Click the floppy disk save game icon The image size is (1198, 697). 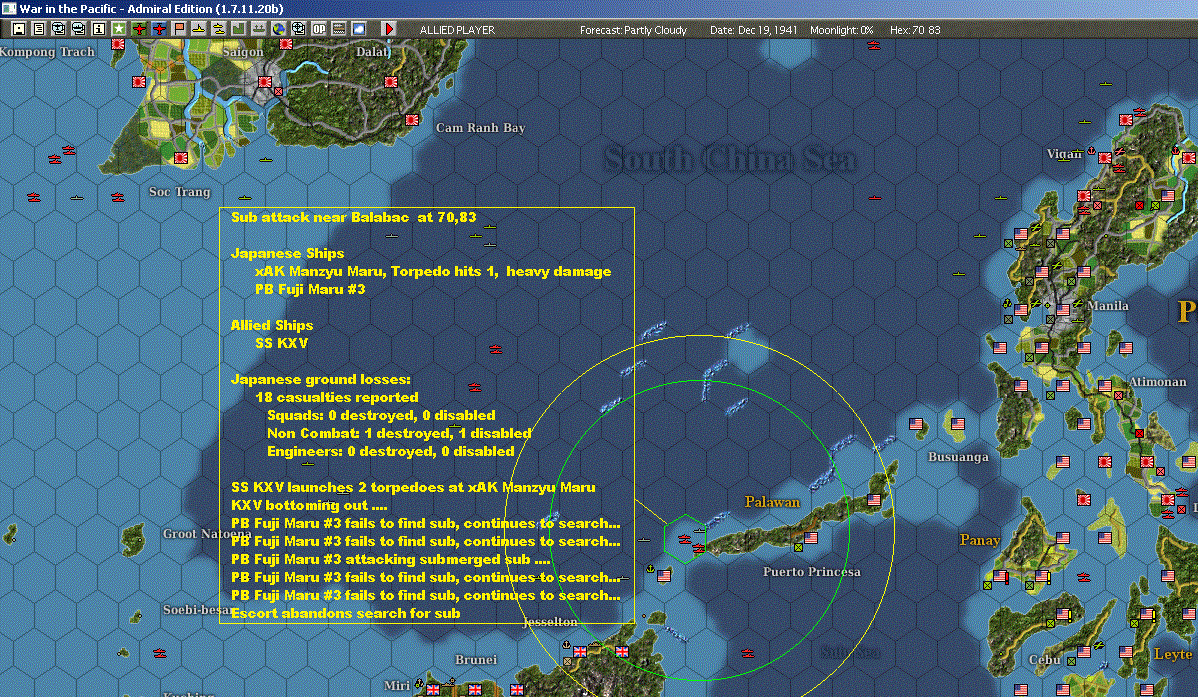point(19,29)
